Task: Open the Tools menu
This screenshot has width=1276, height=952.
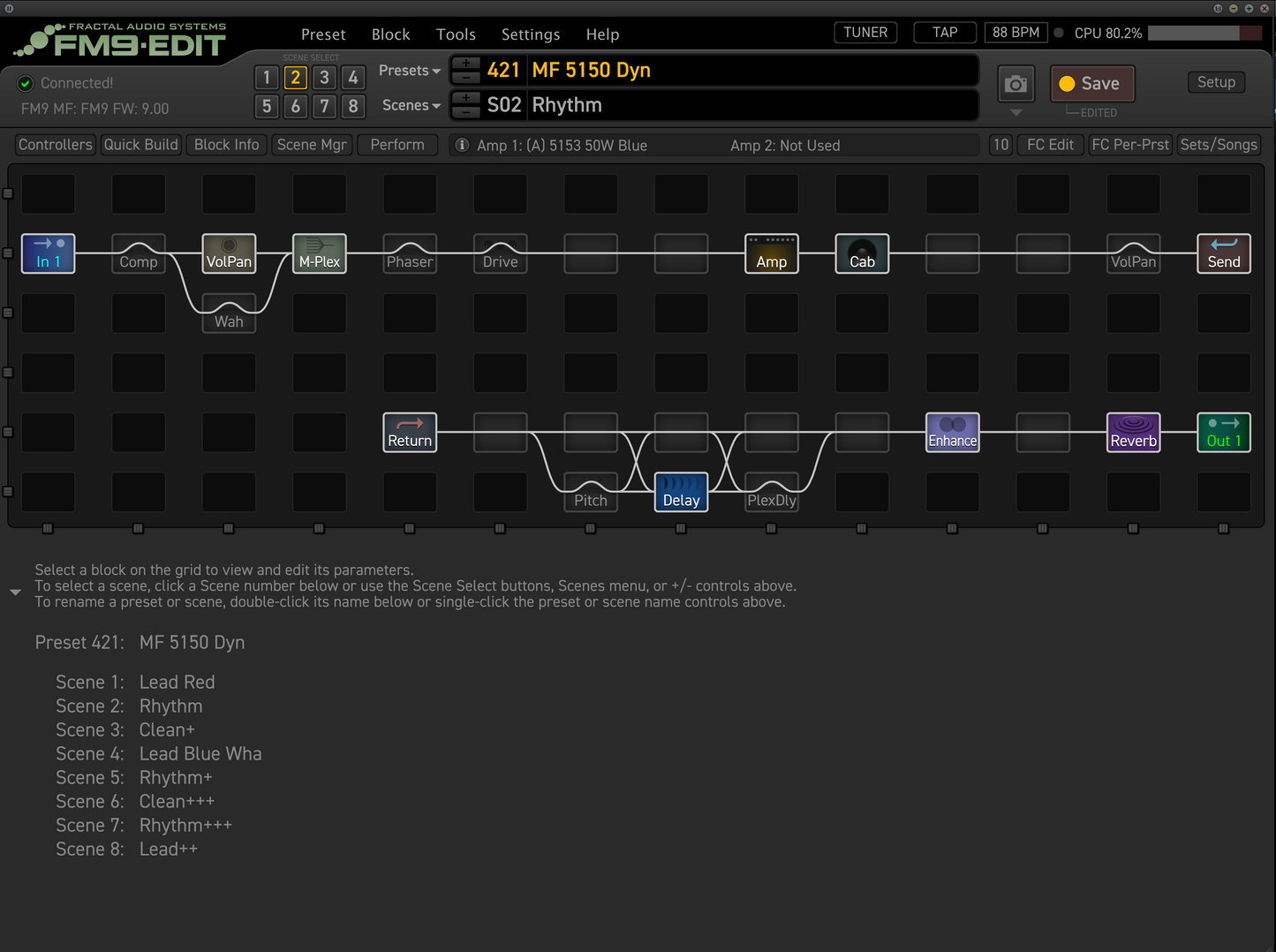Action: tap(456, 34)
